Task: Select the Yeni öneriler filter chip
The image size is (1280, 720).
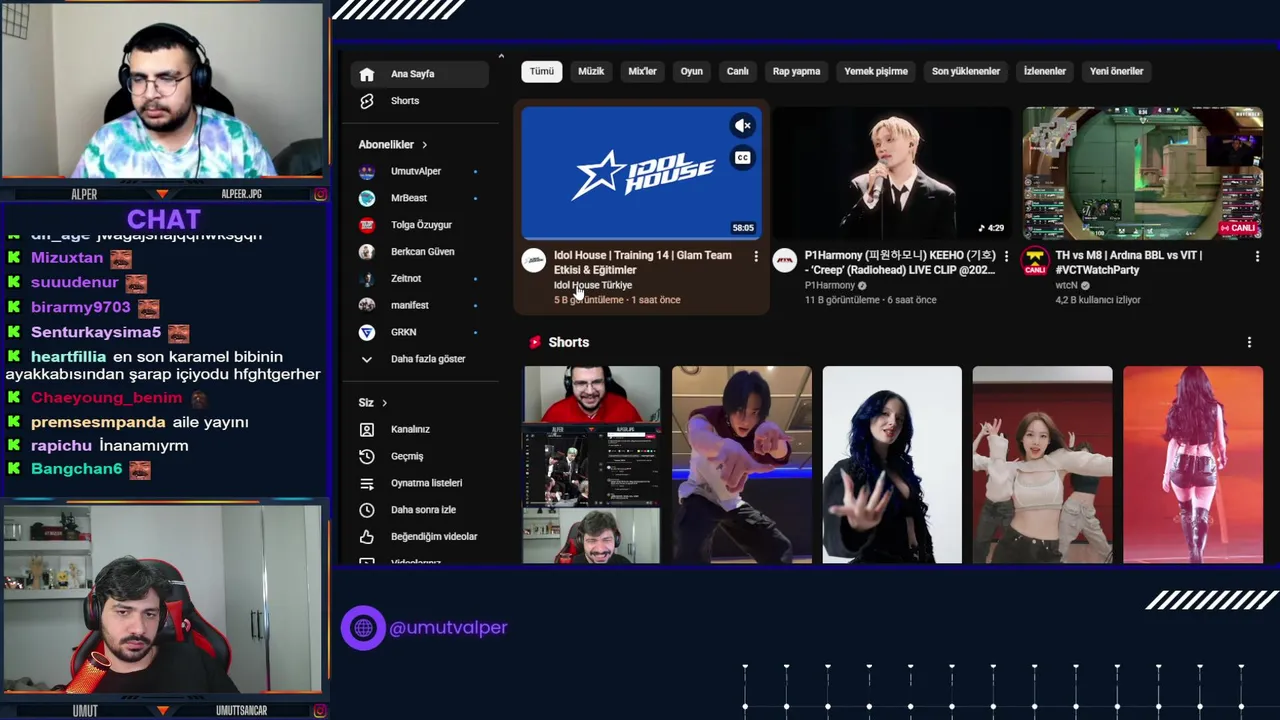Action: [x=1116, y=71]
